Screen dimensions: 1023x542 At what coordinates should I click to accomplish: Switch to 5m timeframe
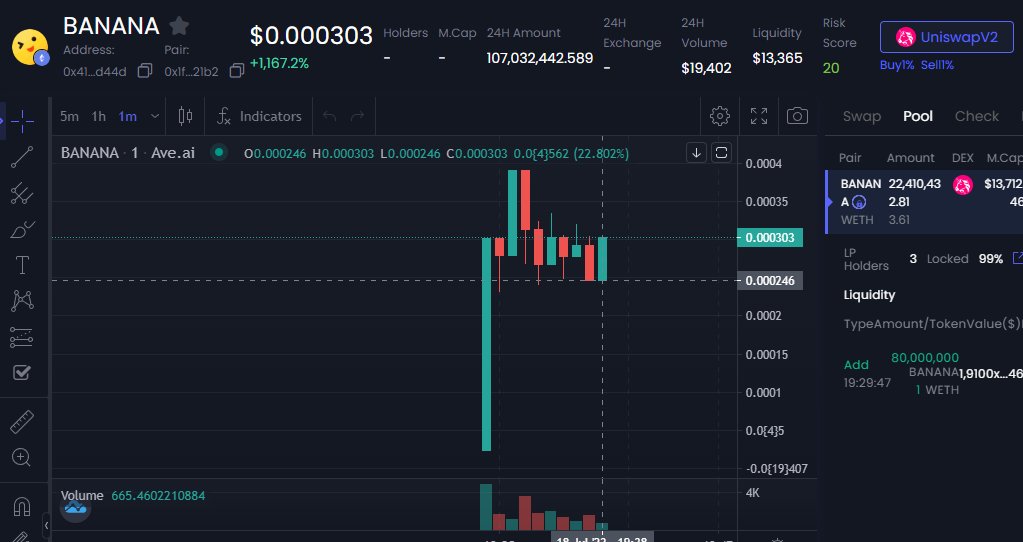[x=69, y=116]
